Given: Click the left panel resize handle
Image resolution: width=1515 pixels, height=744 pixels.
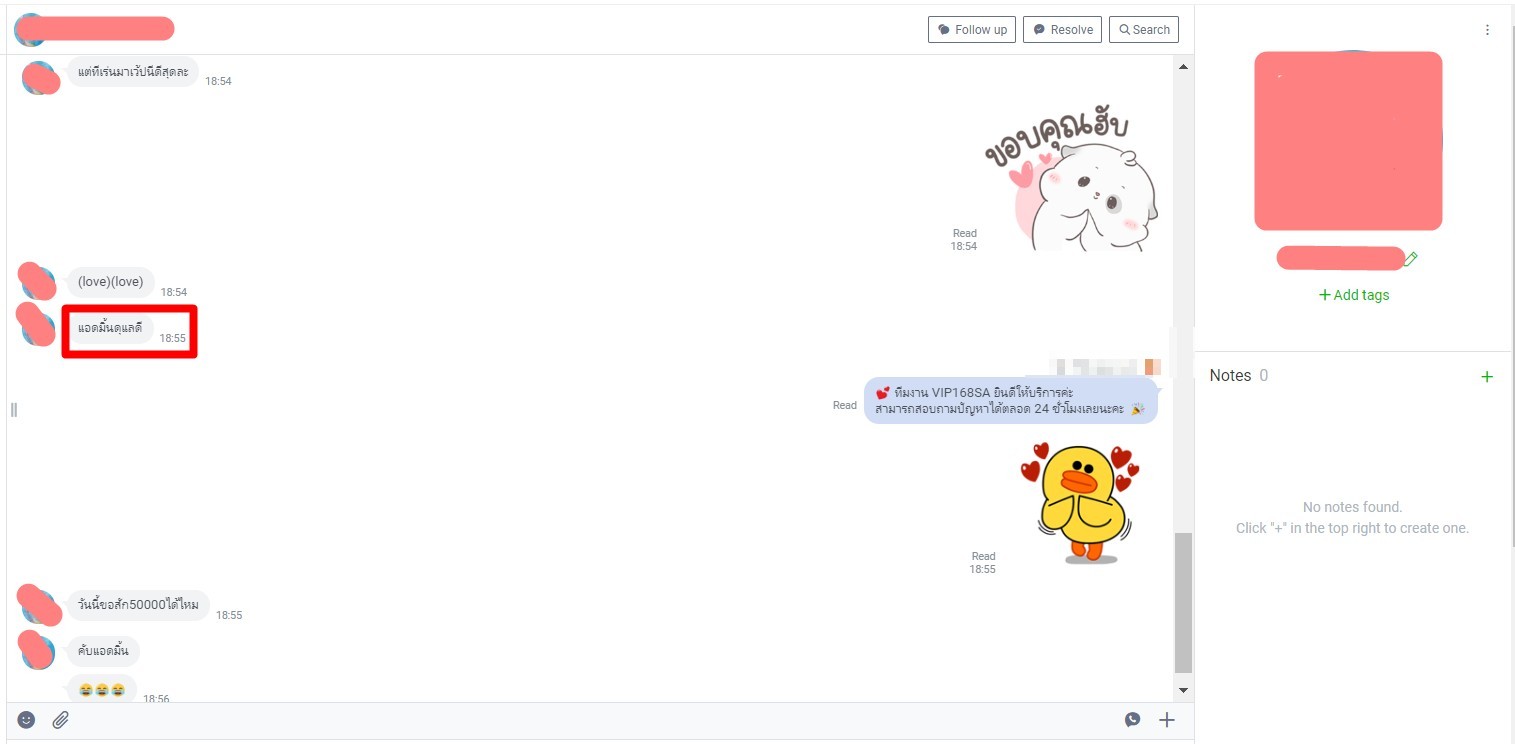Looking at the screenshot, I should [14, 409].
